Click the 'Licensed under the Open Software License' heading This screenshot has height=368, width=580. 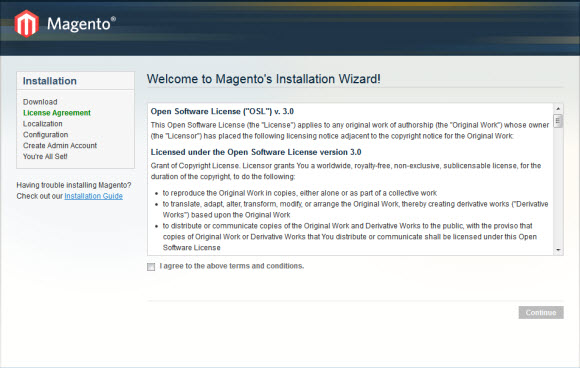pyautogui.click(x=256, y=152)
